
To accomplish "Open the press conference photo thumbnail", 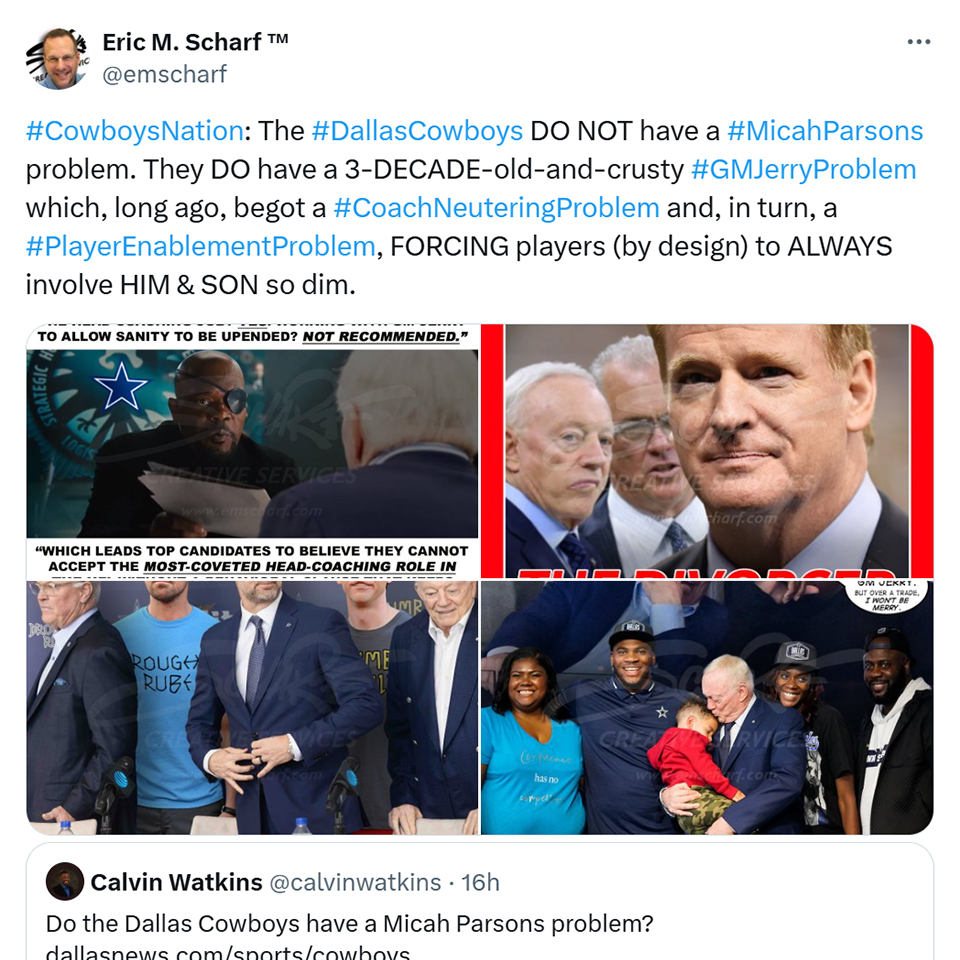I will pos(252,708).
